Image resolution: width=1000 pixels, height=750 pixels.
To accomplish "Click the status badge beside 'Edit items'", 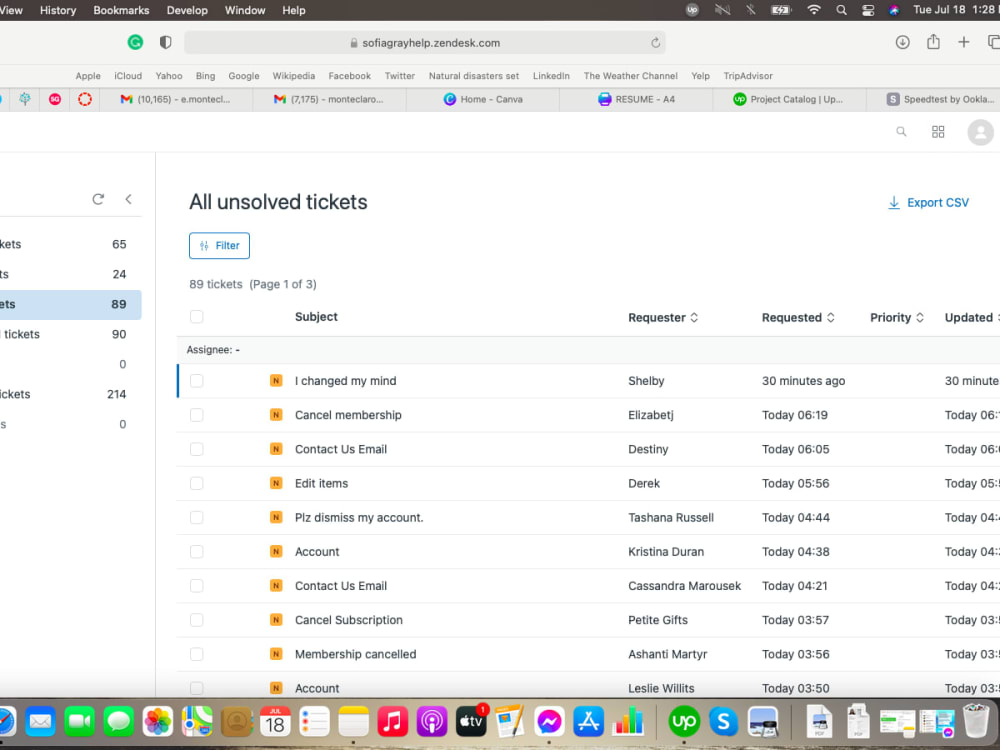I will 276,483.
